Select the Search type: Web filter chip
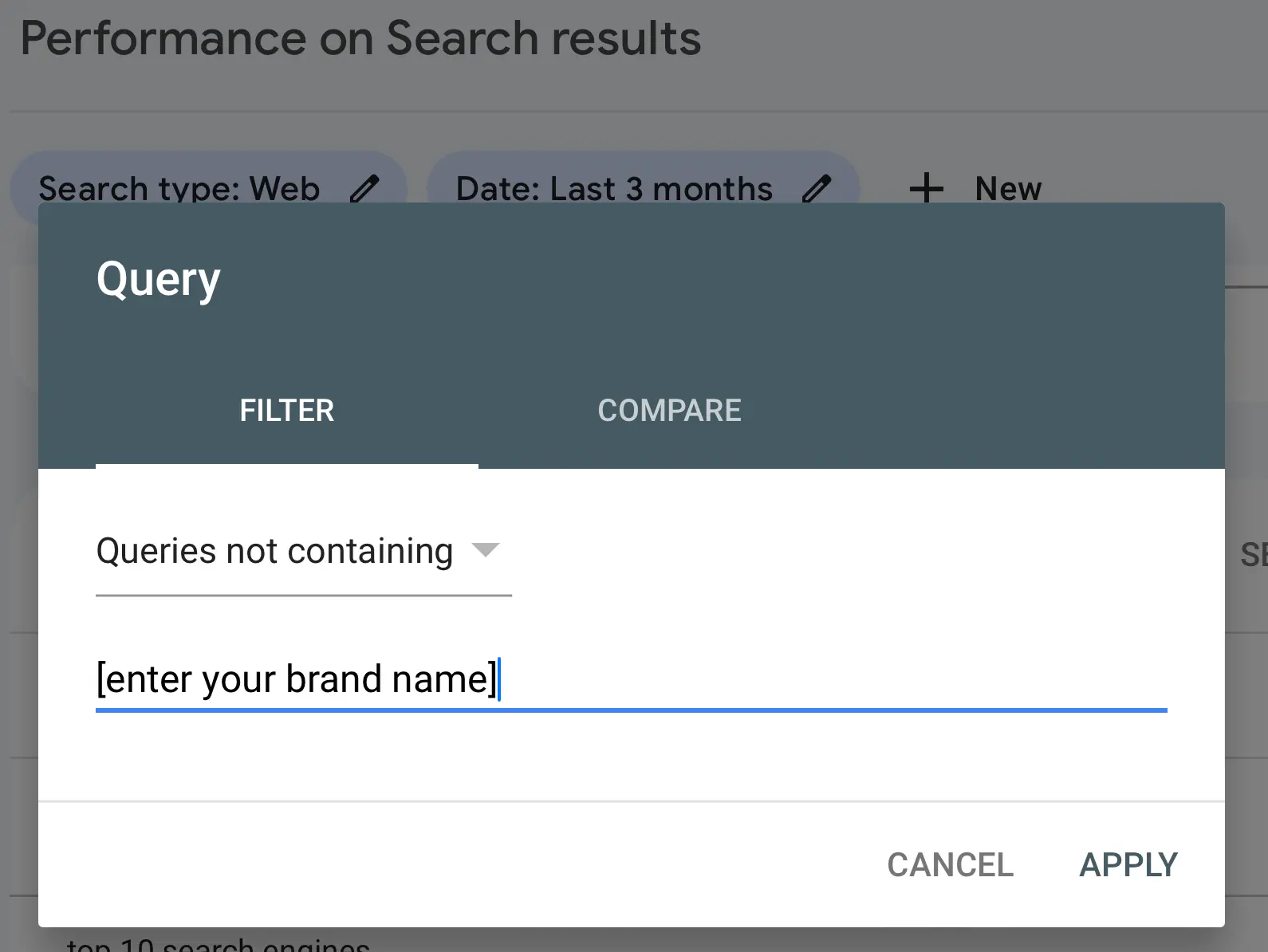 click(179, 189)
